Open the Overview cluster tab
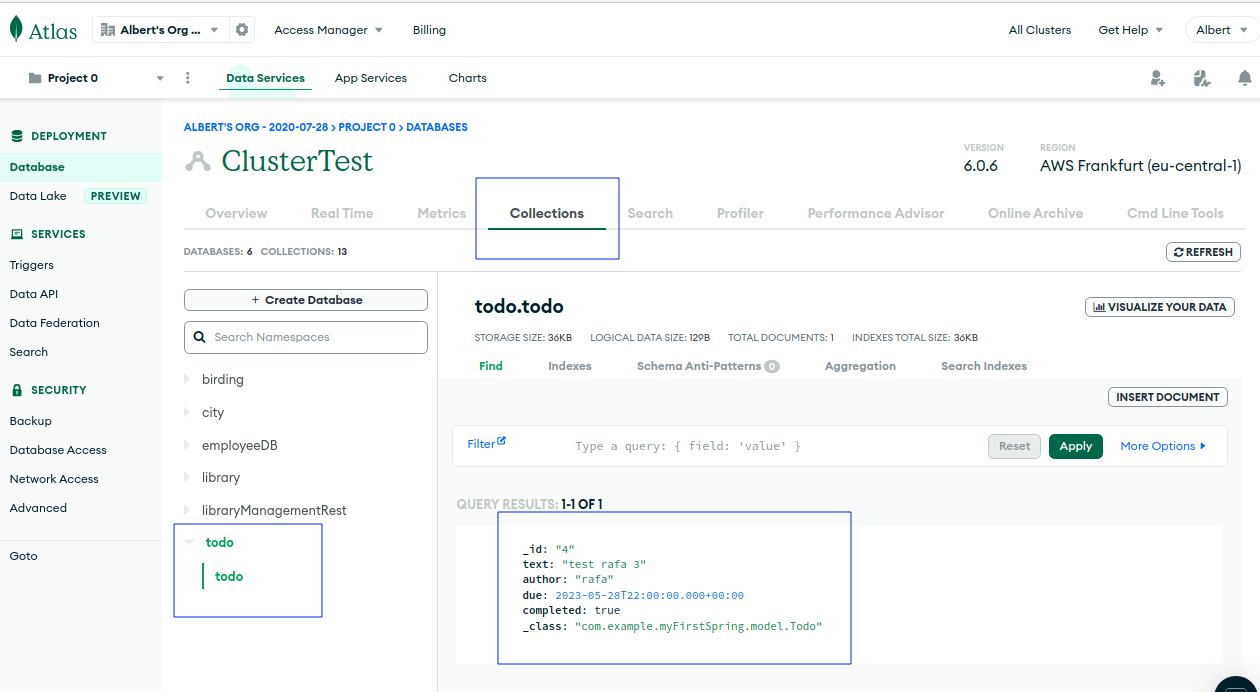 coord(236,213)
